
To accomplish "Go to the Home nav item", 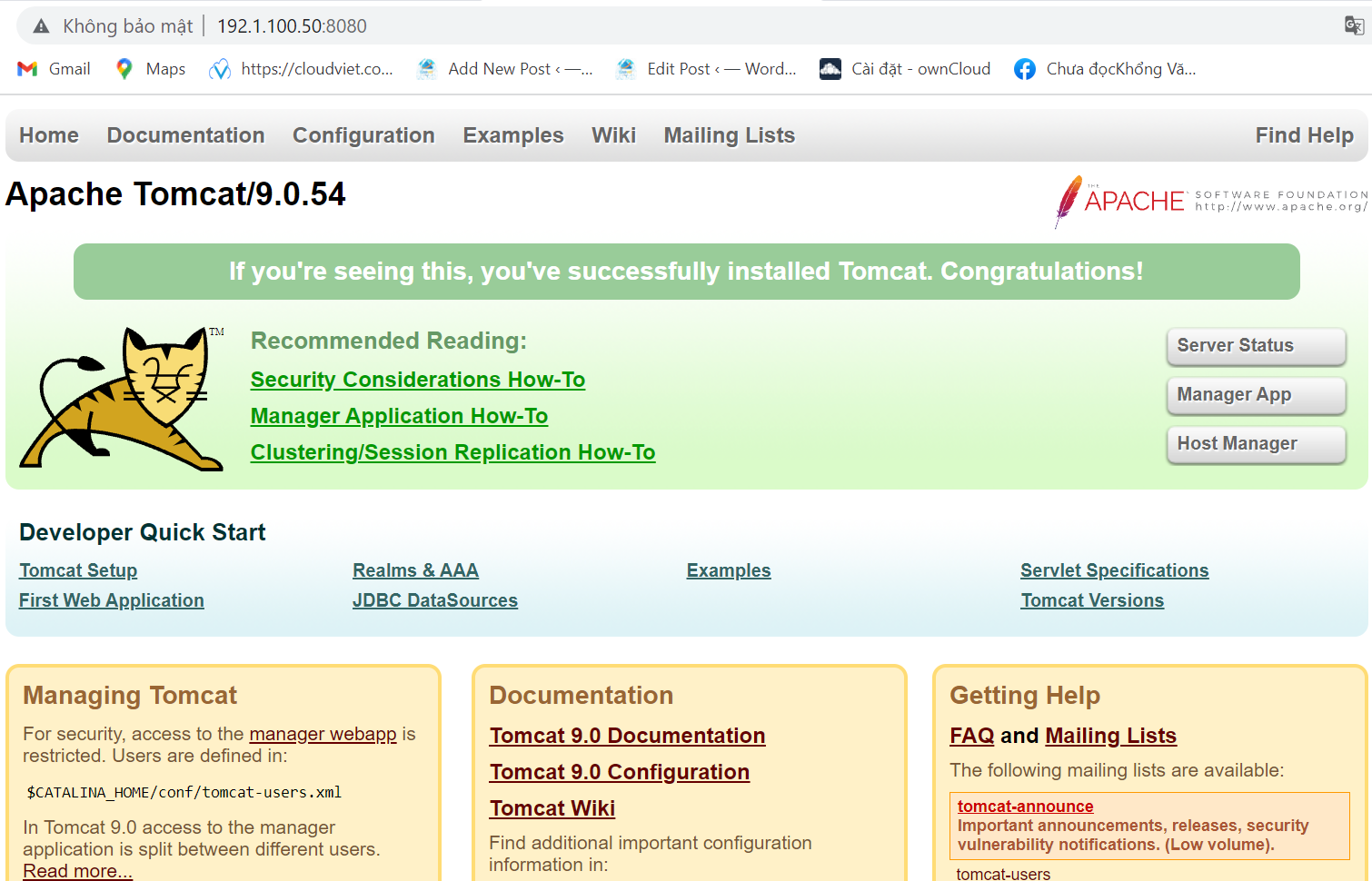I will click(49, 135).
